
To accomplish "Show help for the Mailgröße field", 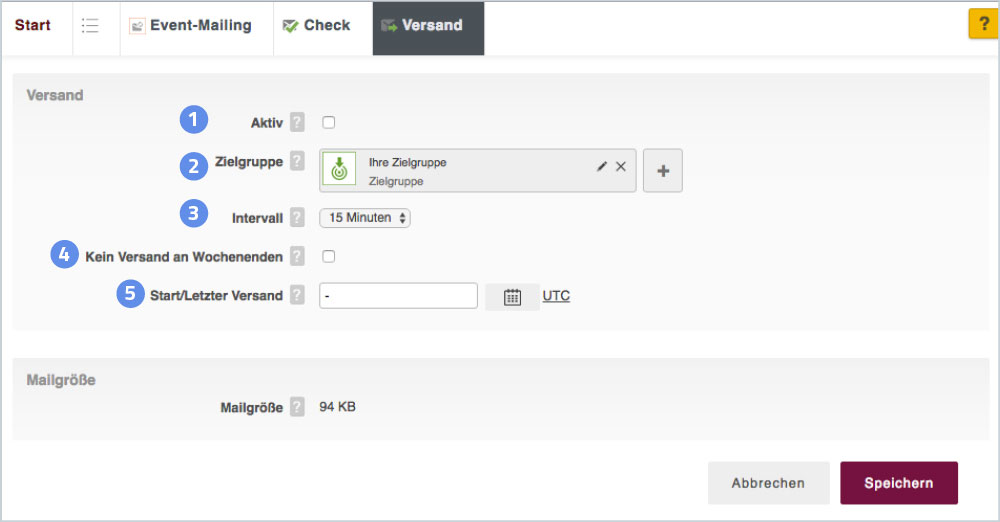I will (297, 407).
